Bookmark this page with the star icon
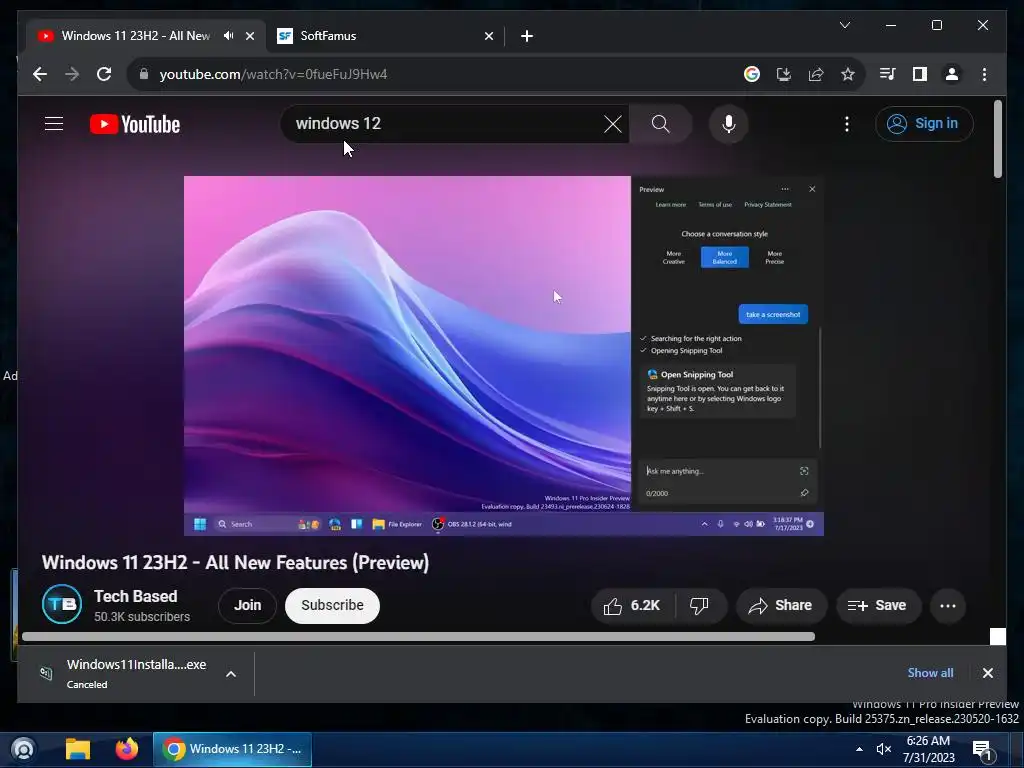1024x768 pixels. [848, 74]
